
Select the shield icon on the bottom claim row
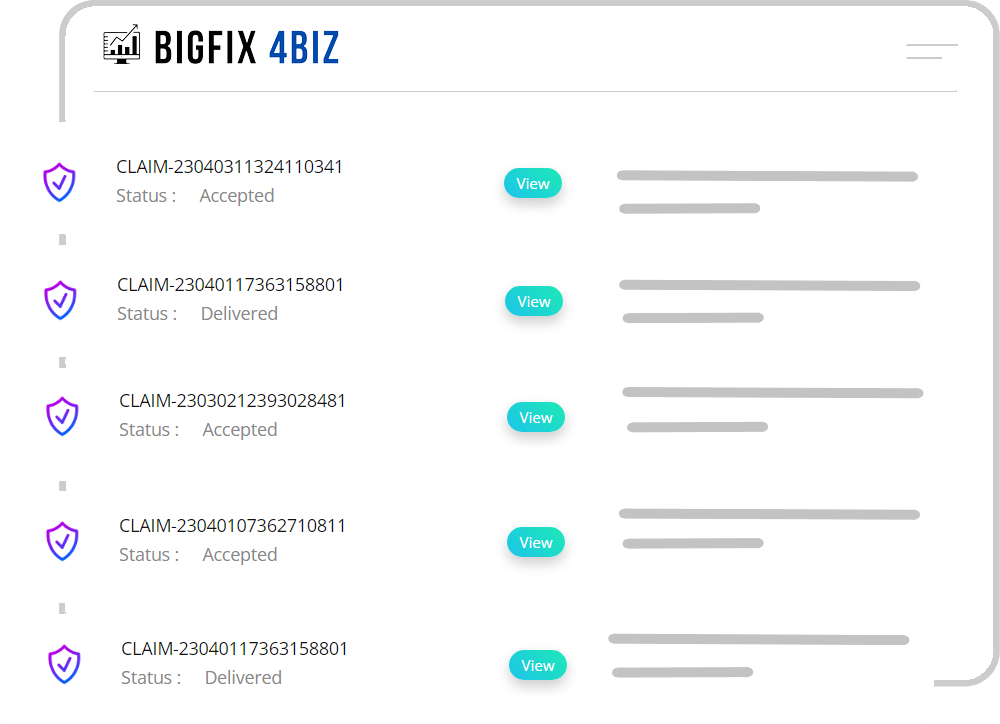click(64, 664)
